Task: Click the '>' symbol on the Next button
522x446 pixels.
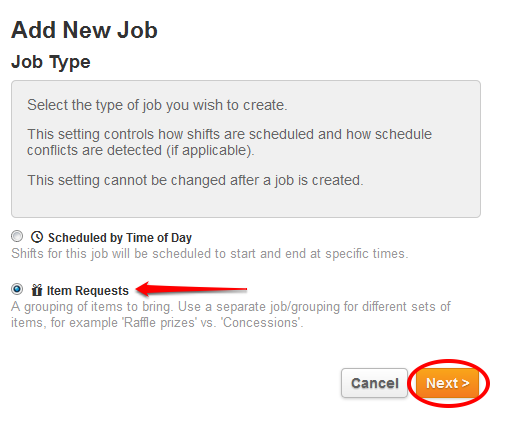Action: click(x=466, y=383)
